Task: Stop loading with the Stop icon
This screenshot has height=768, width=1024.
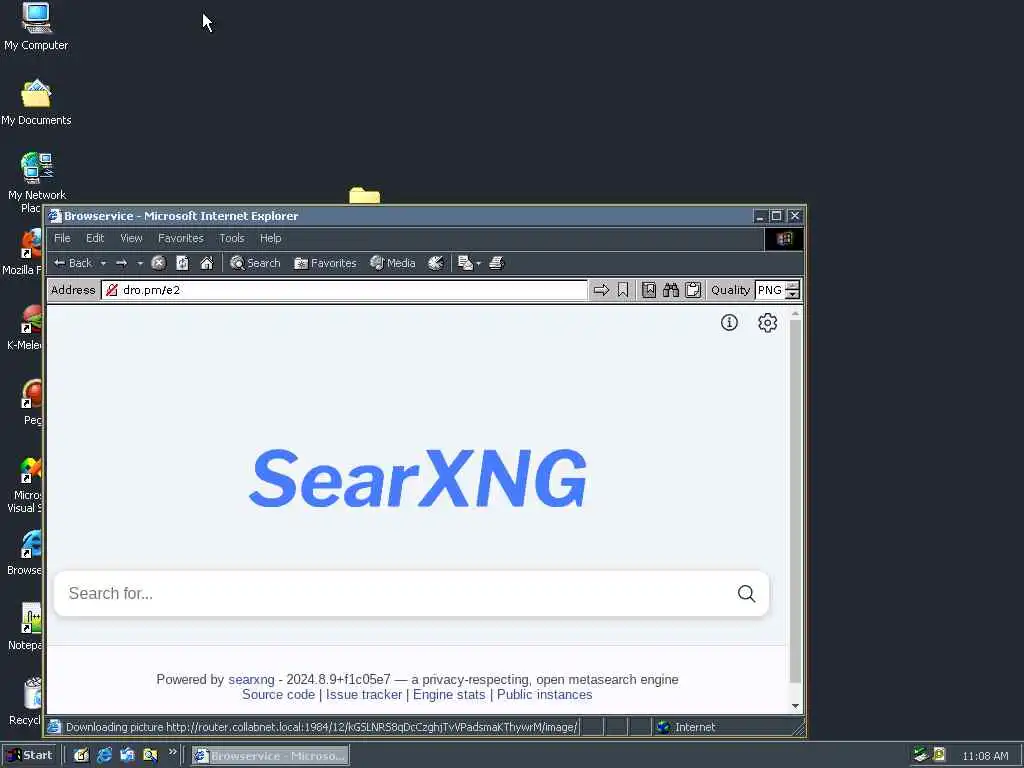Action: click(159, 263)
